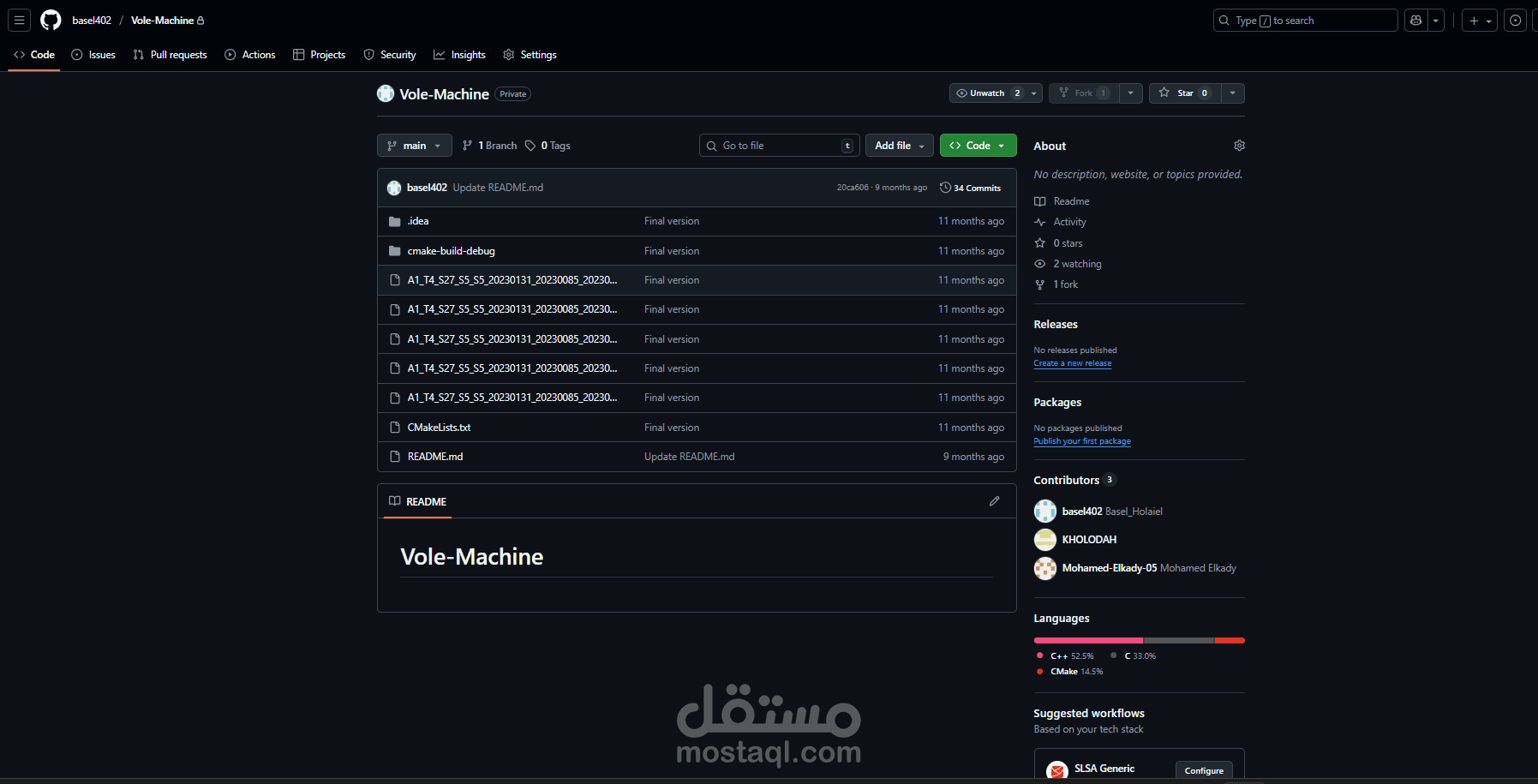Open the issues circle icon in header
1538x784 pixels.
coord(1515,20)
